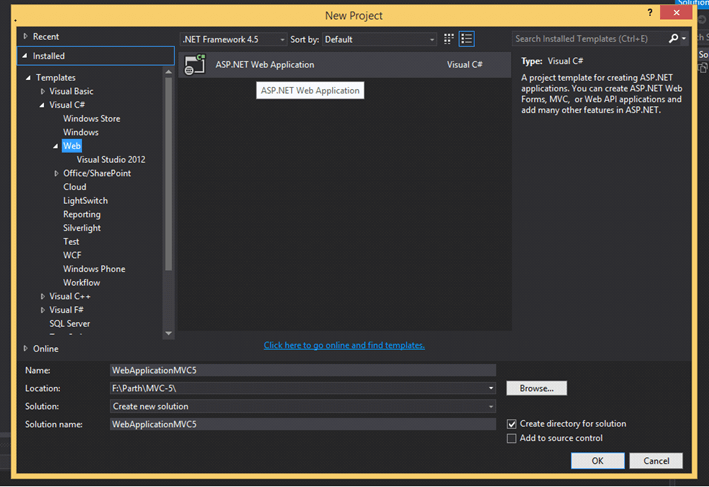709x487 pixels.
Task: Select the Silverlight template category
Action: 82,228
